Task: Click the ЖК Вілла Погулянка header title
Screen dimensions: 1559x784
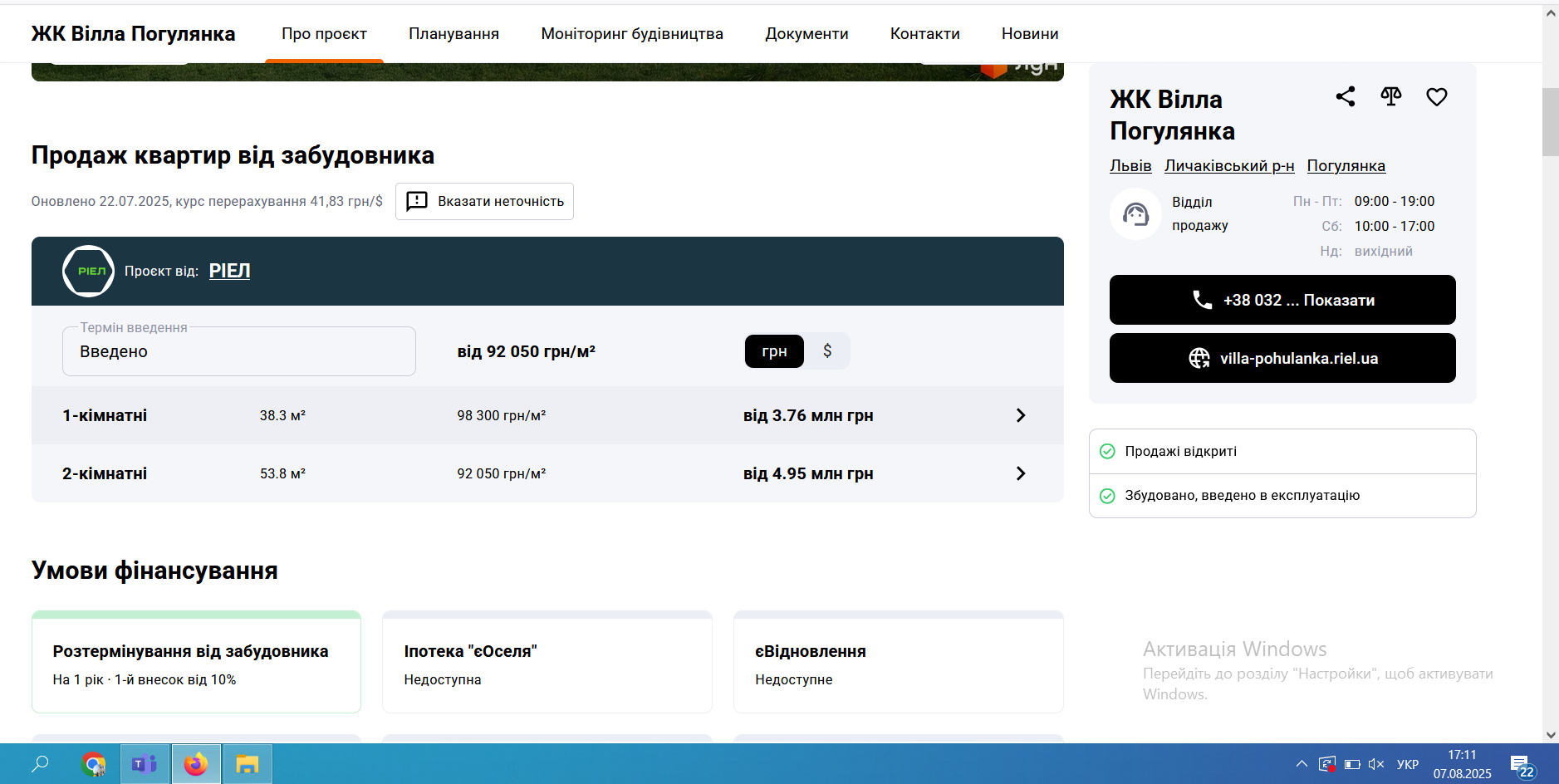Action: 133,34
